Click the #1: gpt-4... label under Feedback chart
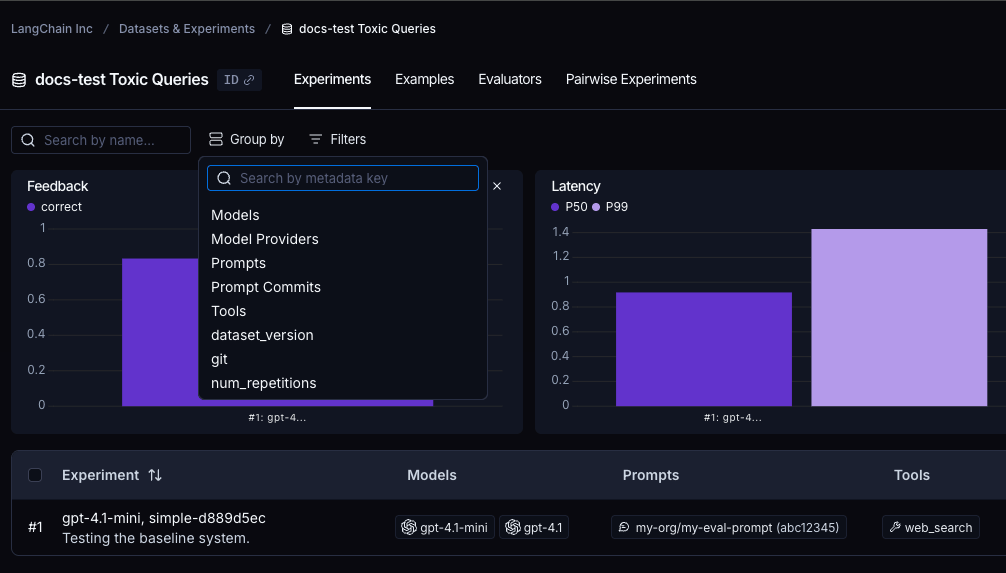 (277, 417)
